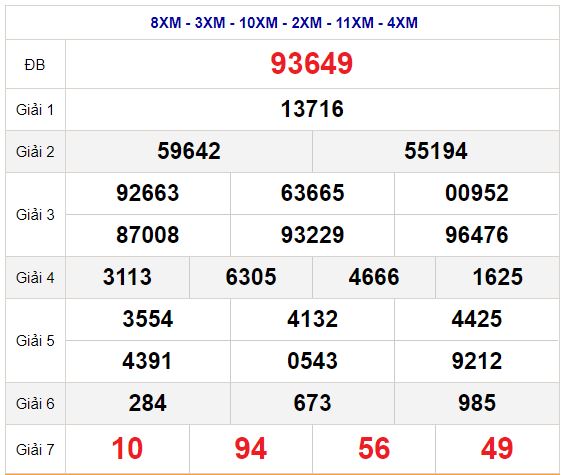The width and height of the screenshot is (562, 475).
Task: Click the red Giải 7 number 10
Action: pos(127,448)
